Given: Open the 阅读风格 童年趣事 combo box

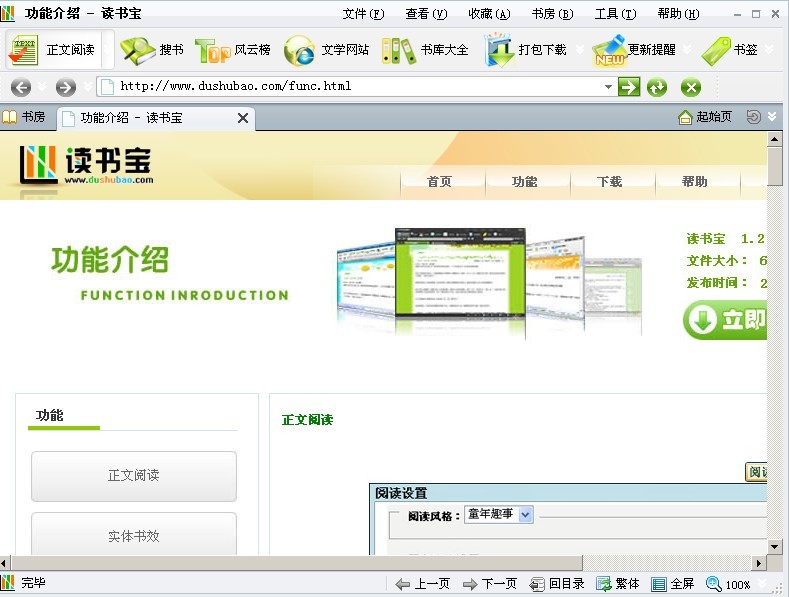Looking at the screenshot, I should pos(498,514).
